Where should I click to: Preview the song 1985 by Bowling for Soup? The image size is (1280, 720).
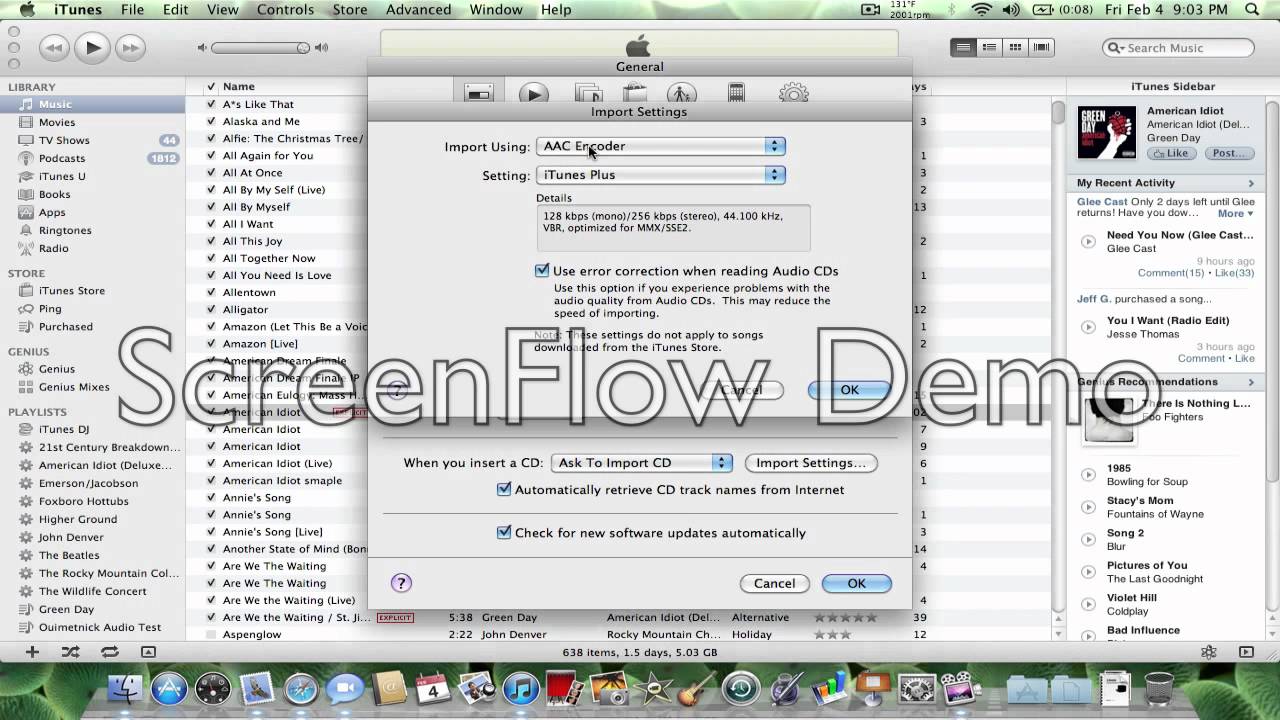1088,475
